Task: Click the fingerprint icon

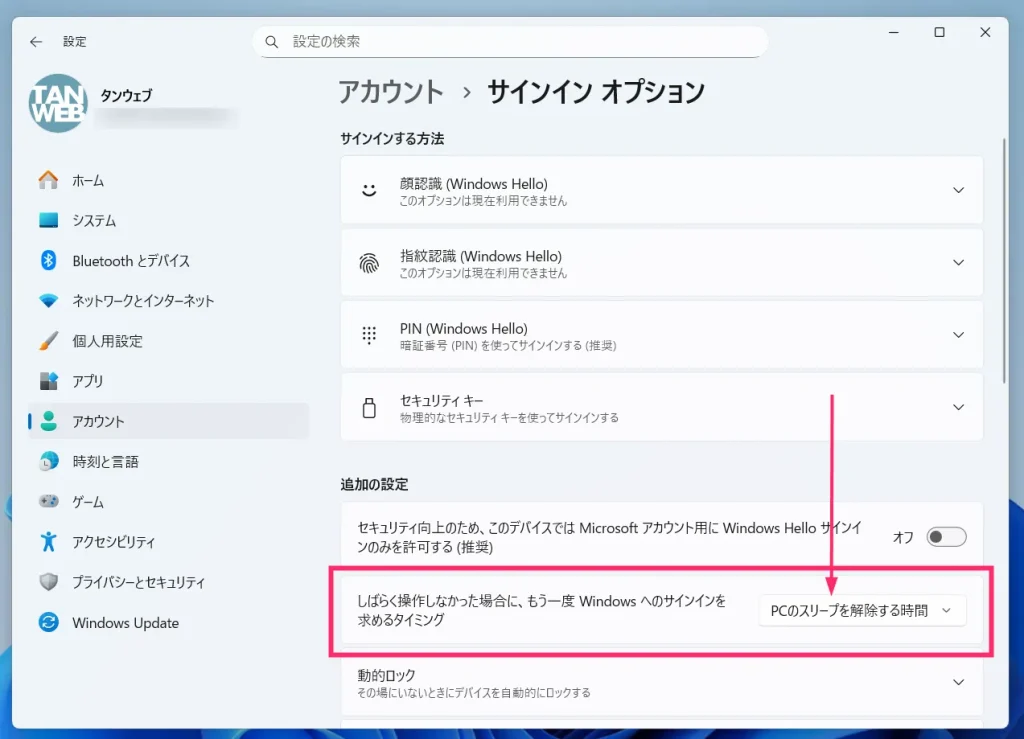Action: click(369, 263)
